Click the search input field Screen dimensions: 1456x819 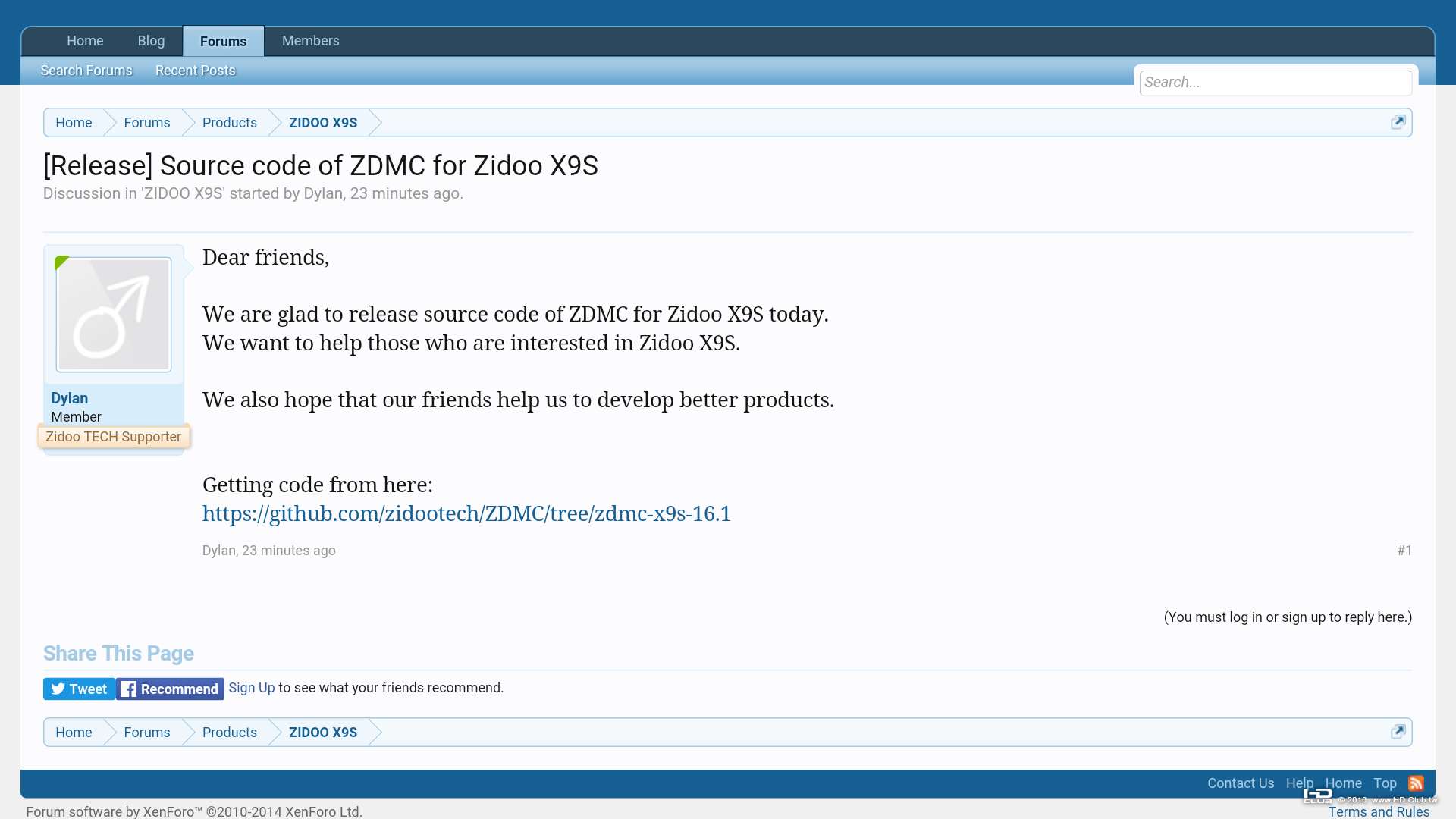click(1275, 83)
